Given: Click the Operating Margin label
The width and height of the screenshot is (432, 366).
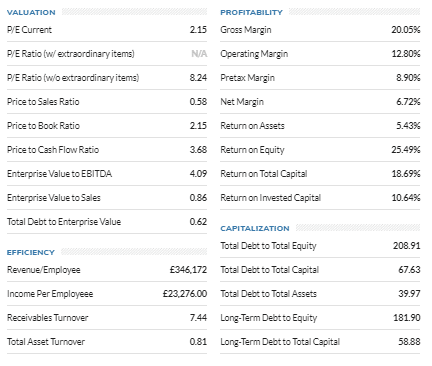Looking at the screenshot, I should pyautogui.click(x=254, y=54).
